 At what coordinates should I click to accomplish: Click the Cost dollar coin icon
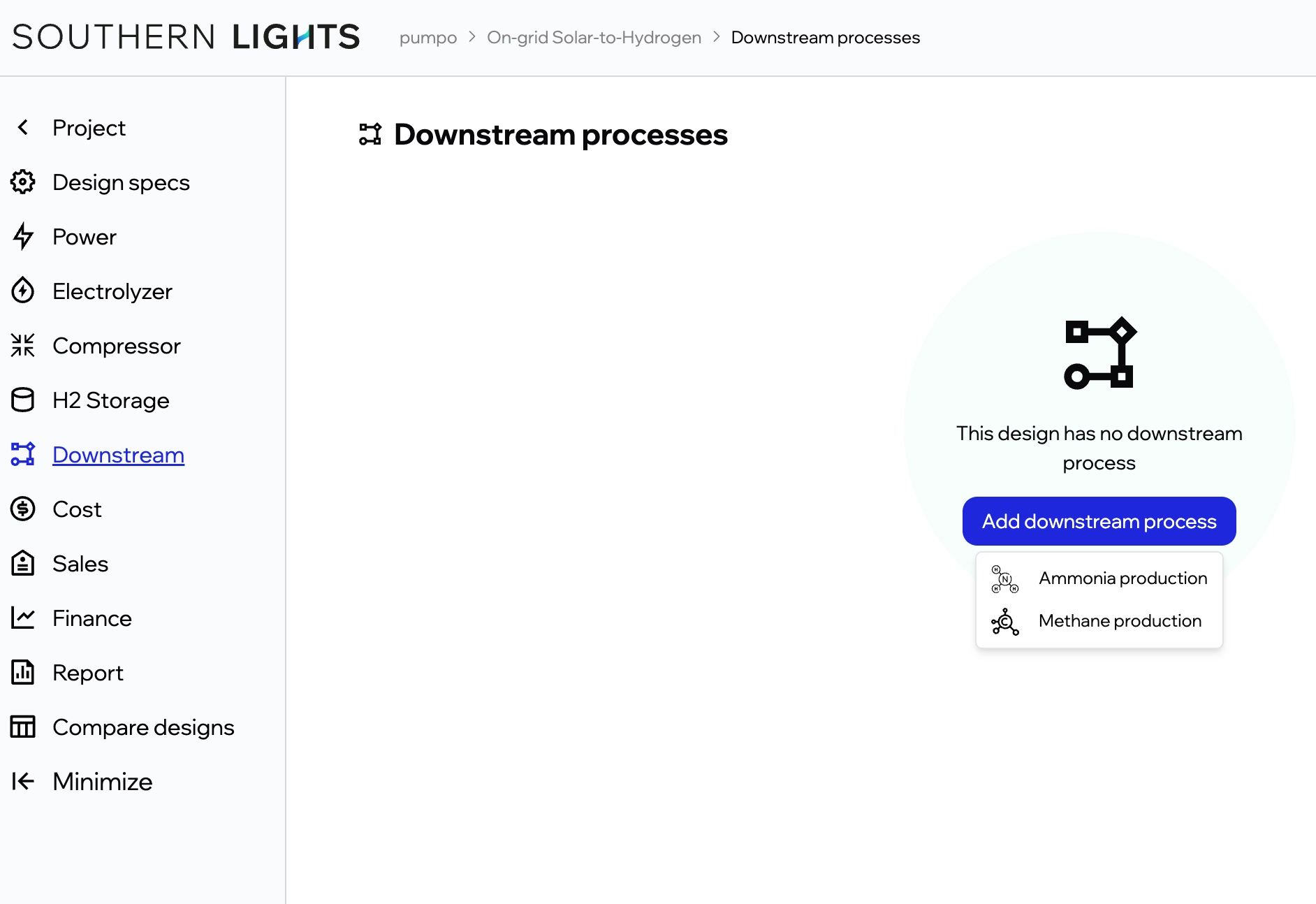(22, 509)
